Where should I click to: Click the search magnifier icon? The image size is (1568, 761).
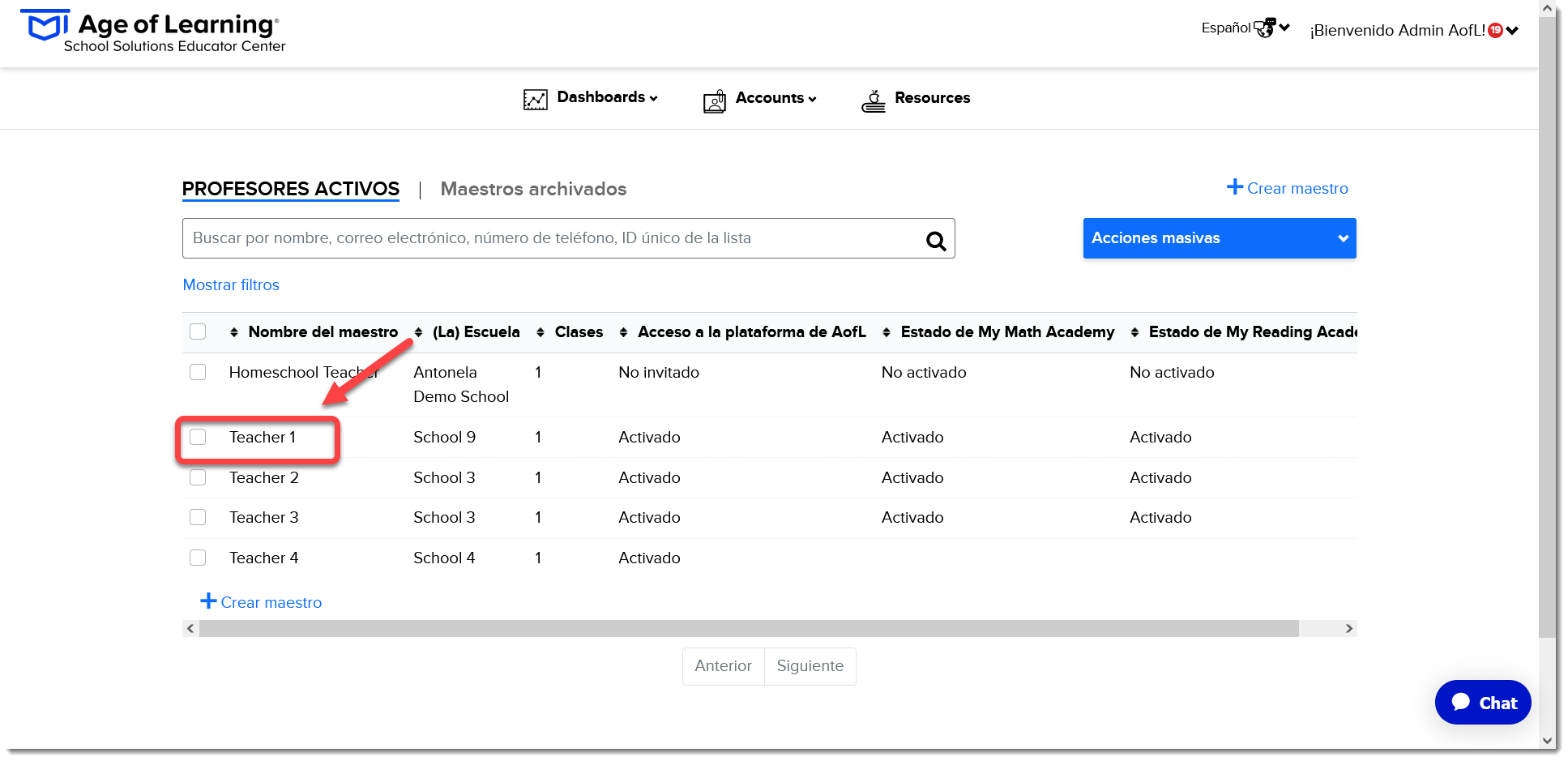pos(936,240)
